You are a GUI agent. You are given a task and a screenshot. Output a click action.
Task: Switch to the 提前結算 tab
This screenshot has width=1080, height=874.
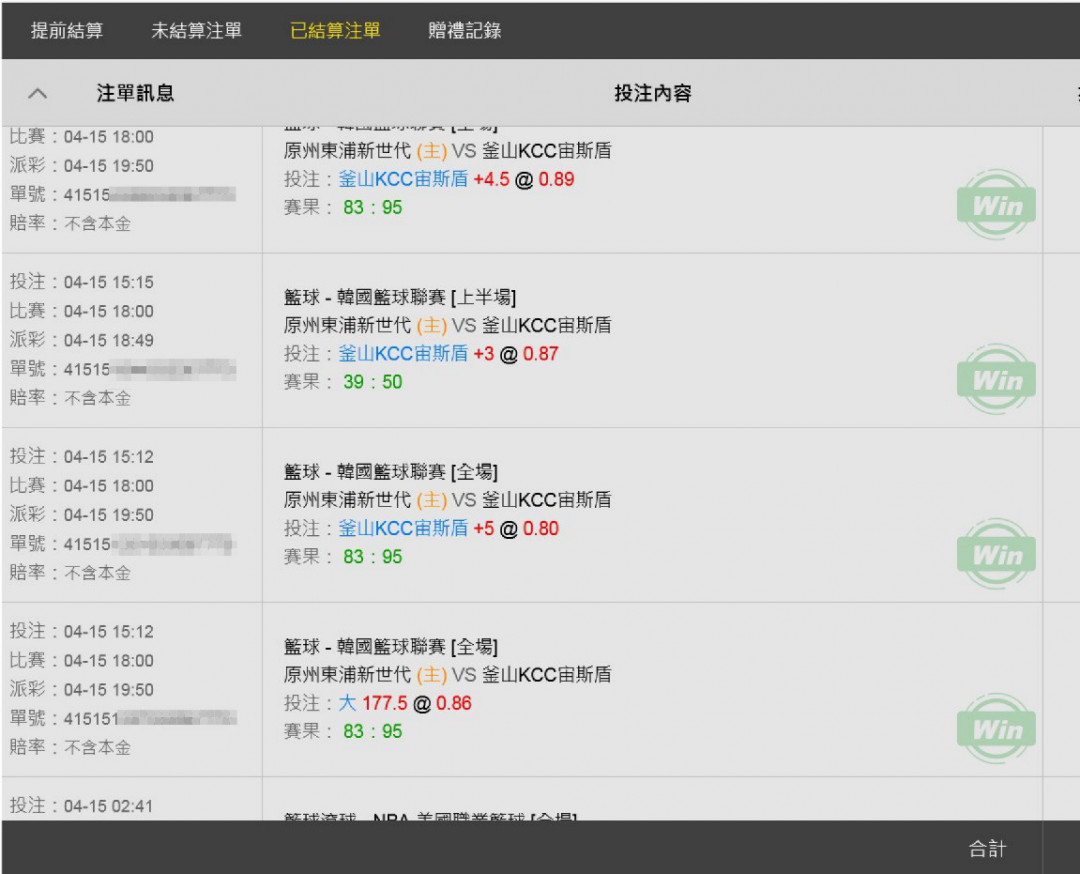coord(67,30)
